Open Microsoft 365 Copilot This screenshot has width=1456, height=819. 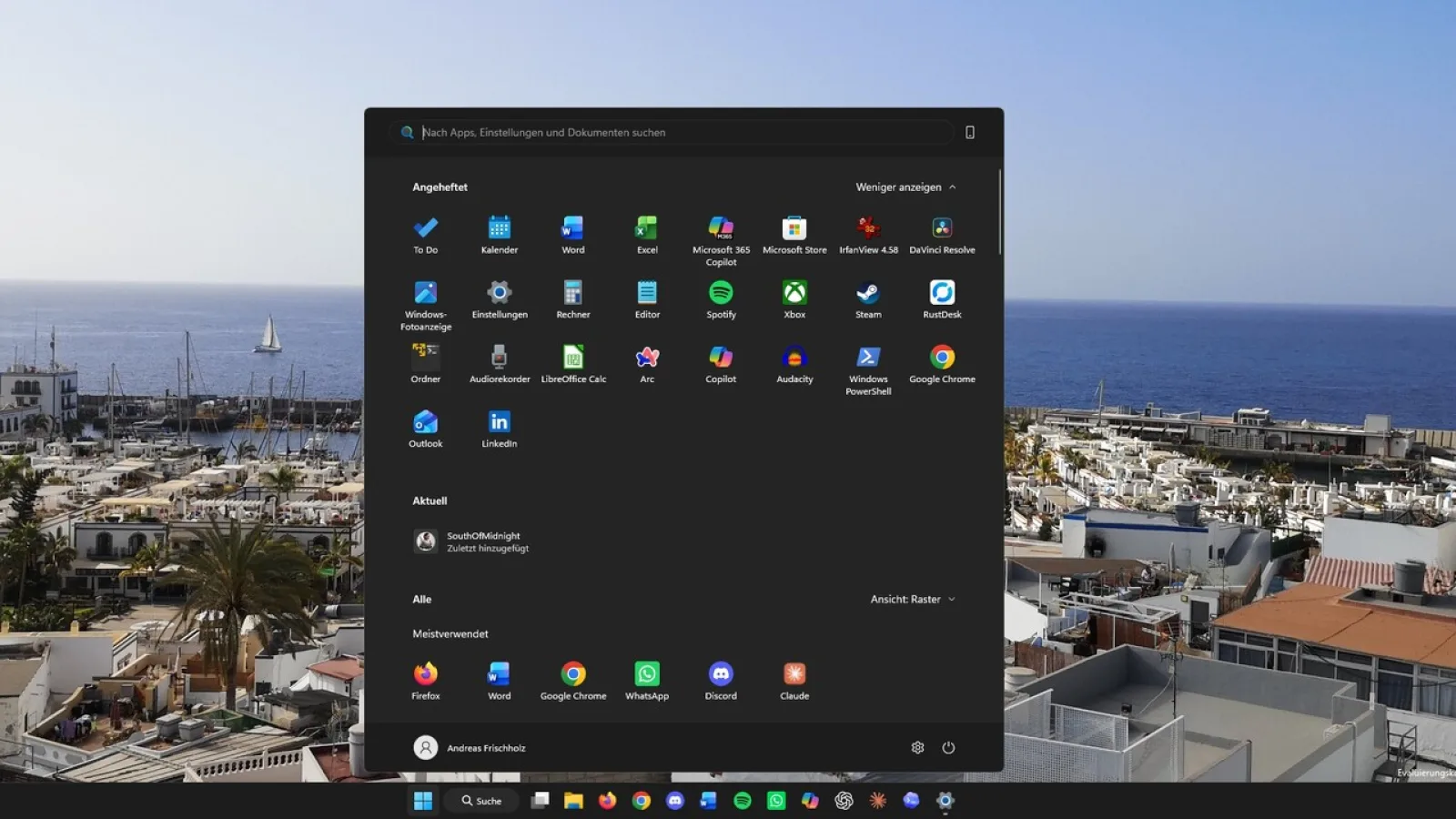tap(721, 241)
